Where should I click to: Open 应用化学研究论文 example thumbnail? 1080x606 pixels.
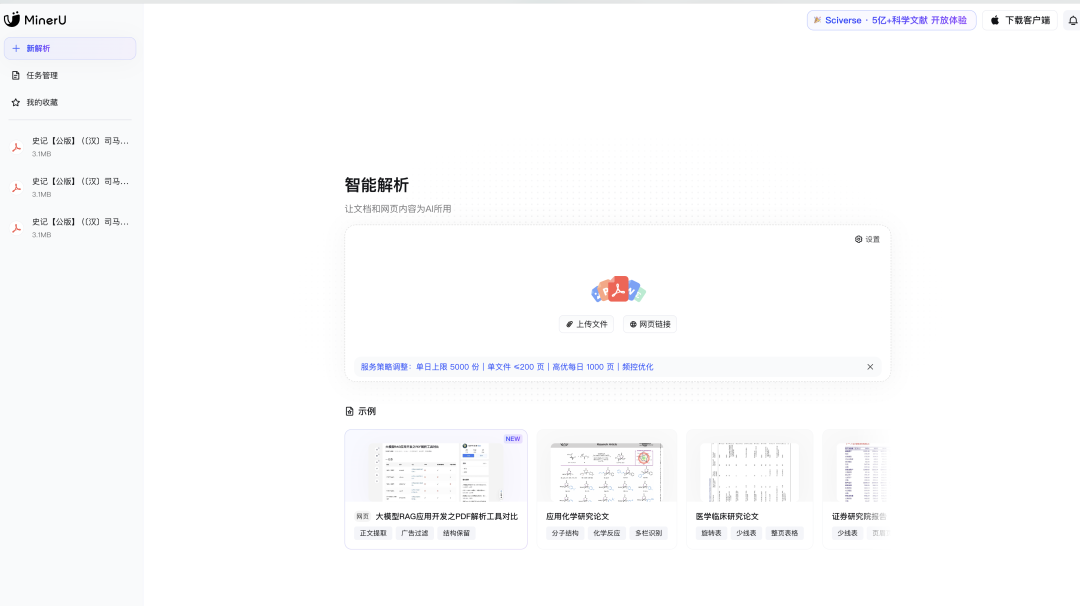click(x=606, y=472)
